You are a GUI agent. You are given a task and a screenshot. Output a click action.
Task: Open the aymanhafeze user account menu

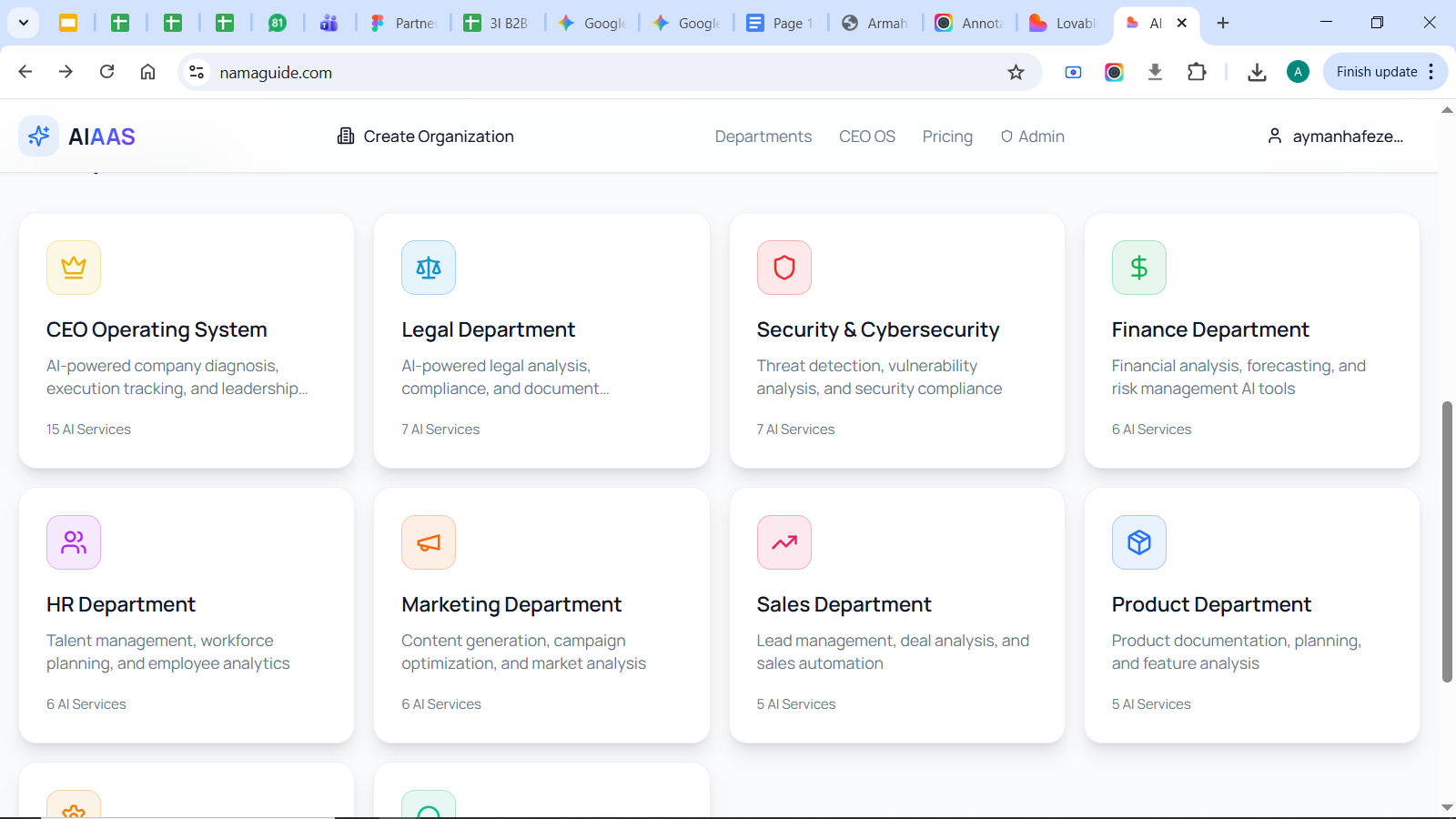(x=1335, y=136)
